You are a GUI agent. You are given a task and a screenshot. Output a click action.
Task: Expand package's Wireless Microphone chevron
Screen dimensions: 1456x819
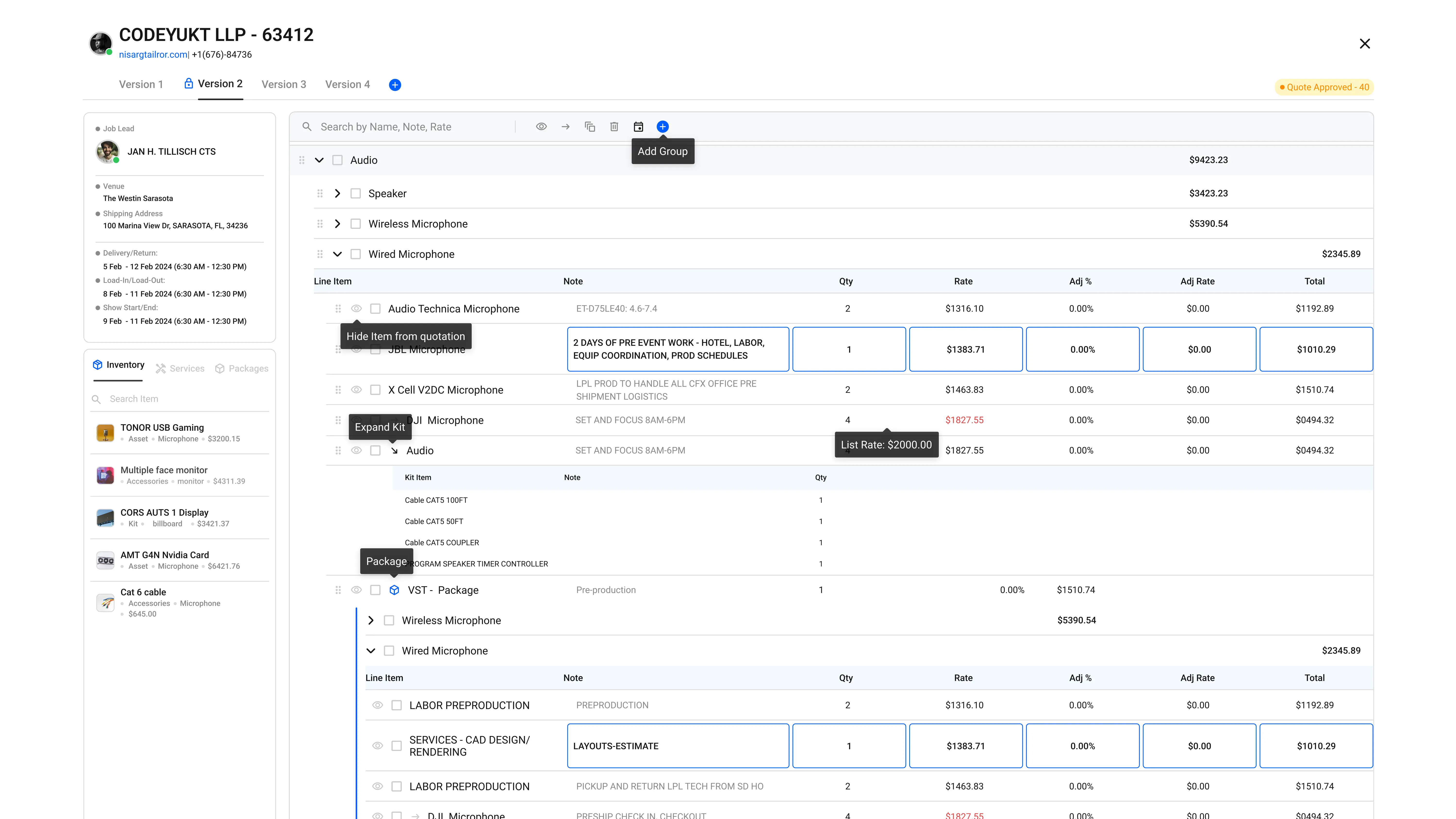(x=371, y=620)
